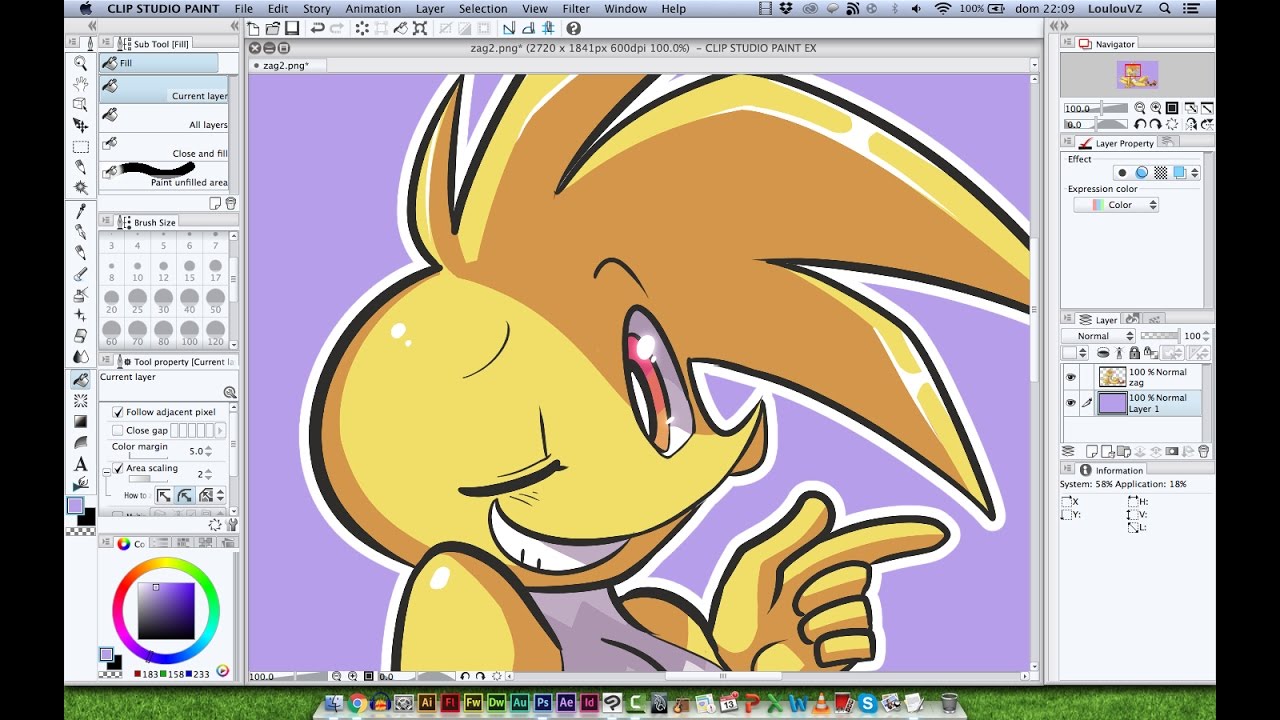Select the Eraser tool
1280x720 pixels.
(x=81, y=336)
